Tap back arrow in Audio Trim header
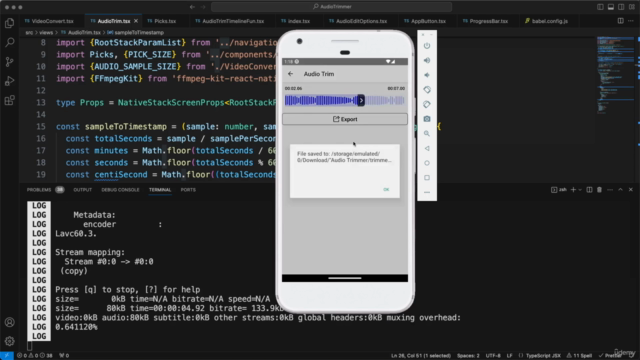640x360 pixels. (291, 74)
